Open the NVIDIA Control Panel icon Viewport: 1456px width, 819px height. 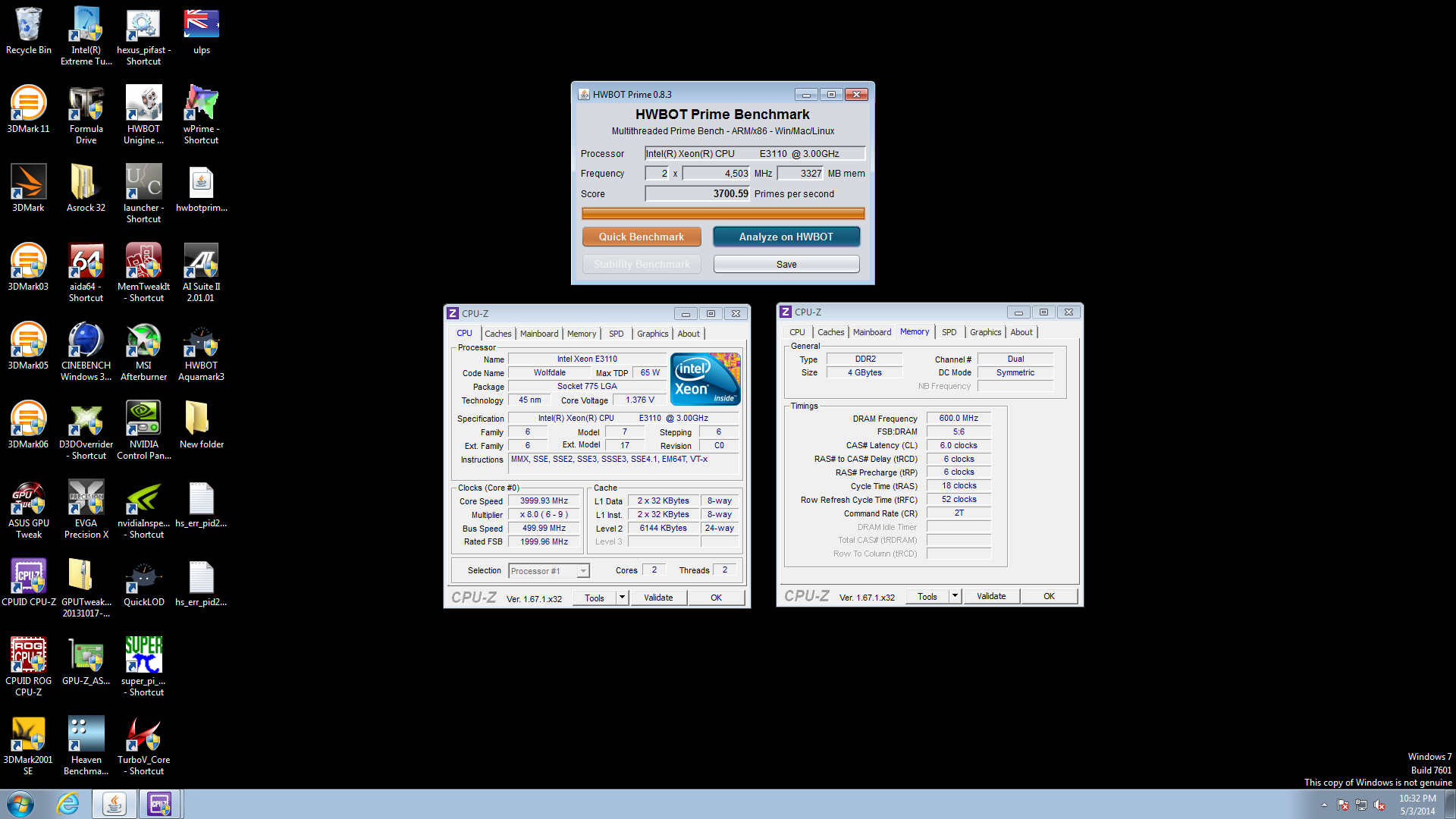coord(143,430)
